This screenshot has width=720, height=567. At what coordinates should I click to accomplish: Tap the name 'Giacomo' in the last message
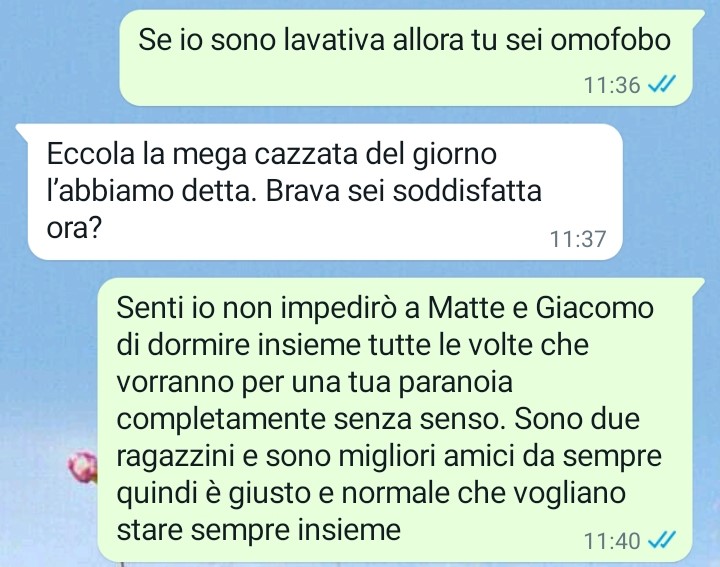[x=595, y=308]
